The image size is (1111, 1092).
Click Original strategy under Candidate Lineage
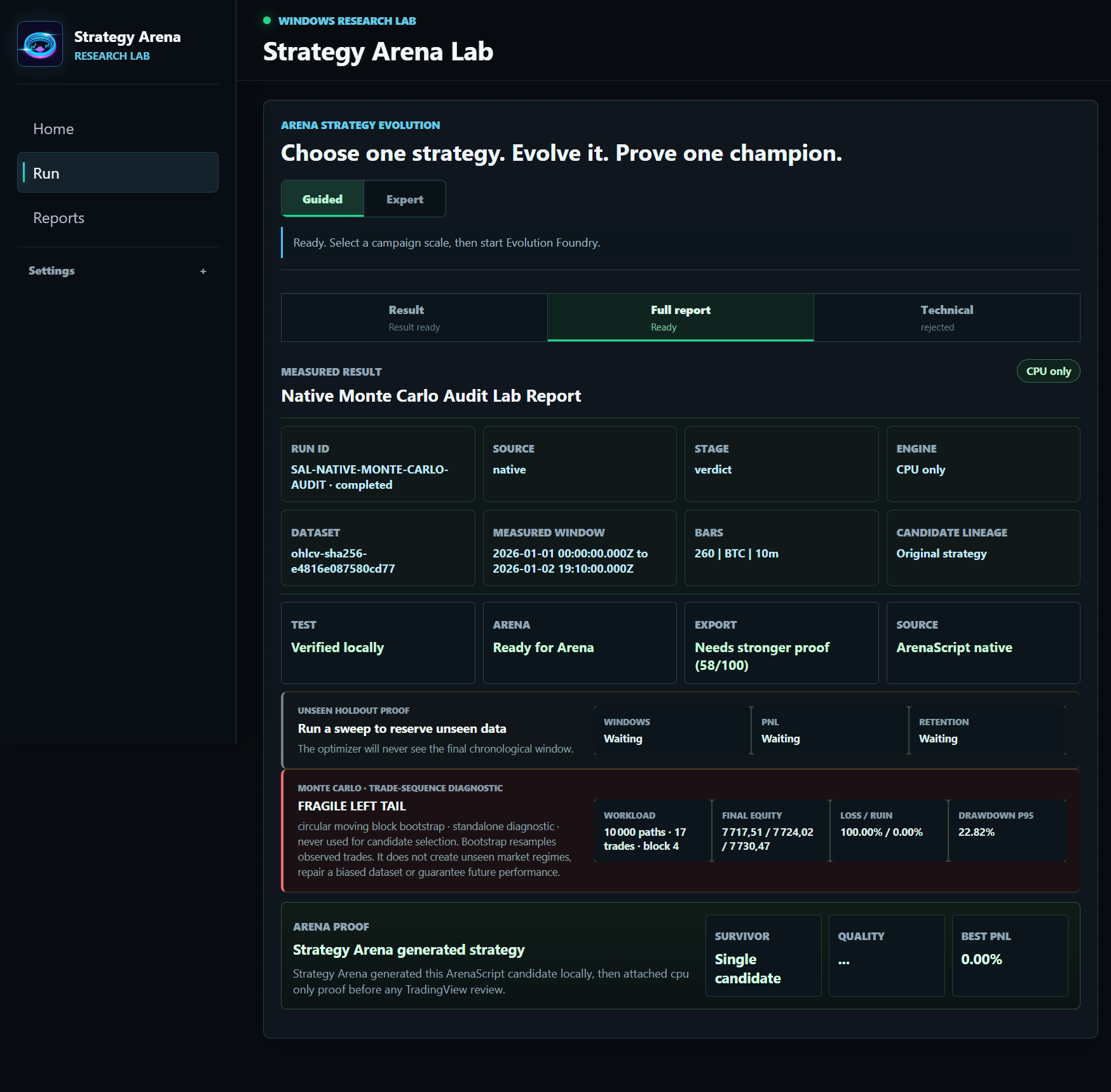click(x=941, y=554)
